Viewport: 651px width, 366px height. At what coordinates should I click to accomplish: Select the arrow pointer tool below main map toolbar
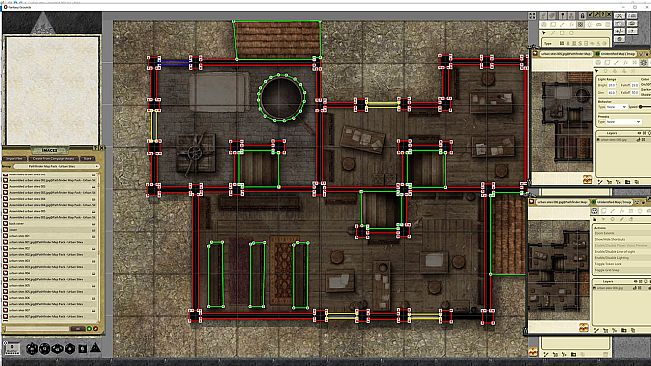pos(544,33)
